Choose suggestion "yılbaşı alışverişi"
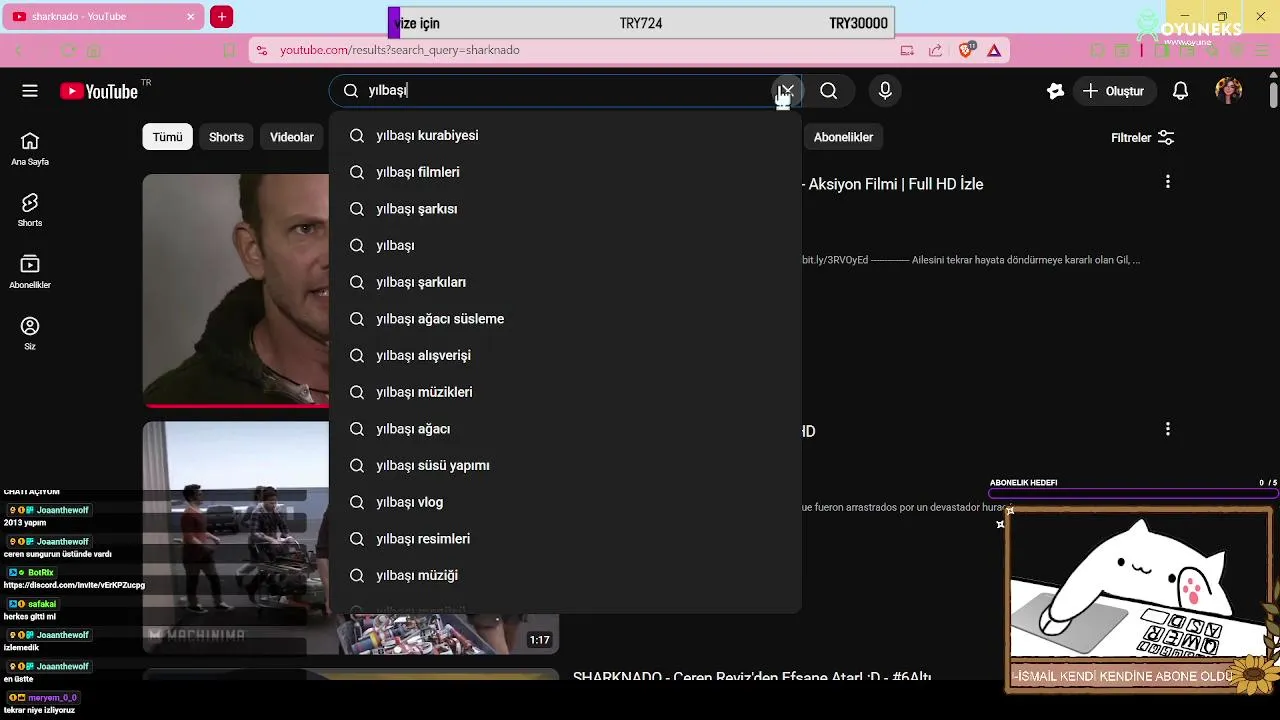 (565, 356)
